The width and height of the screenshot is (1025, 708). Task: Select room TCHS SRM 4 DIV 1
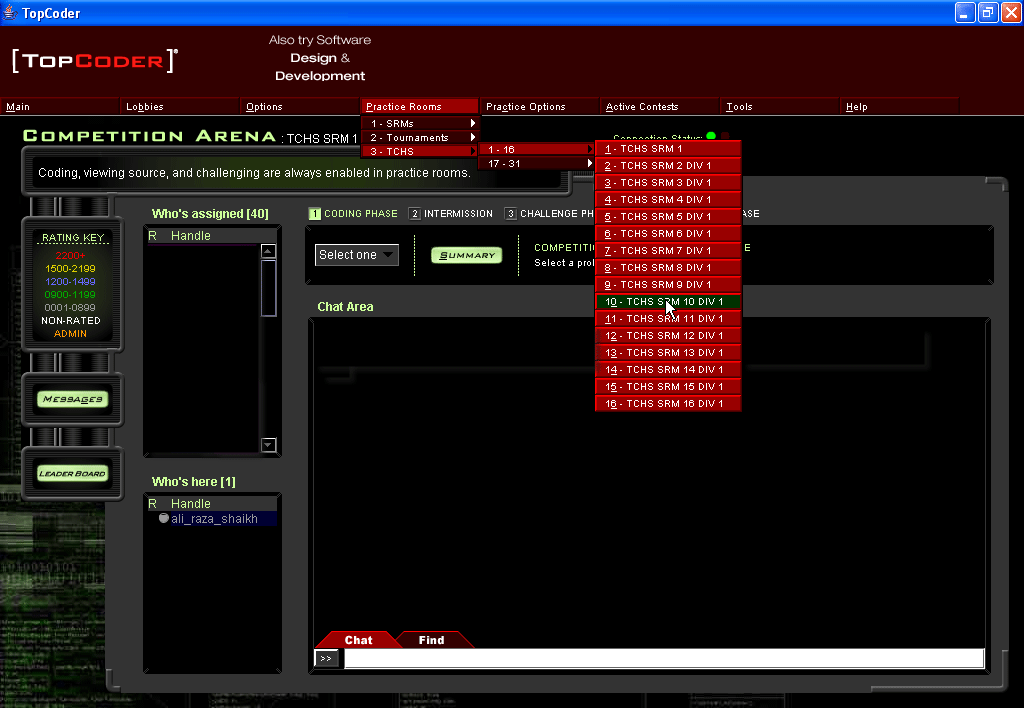click(x=668, y=200)
